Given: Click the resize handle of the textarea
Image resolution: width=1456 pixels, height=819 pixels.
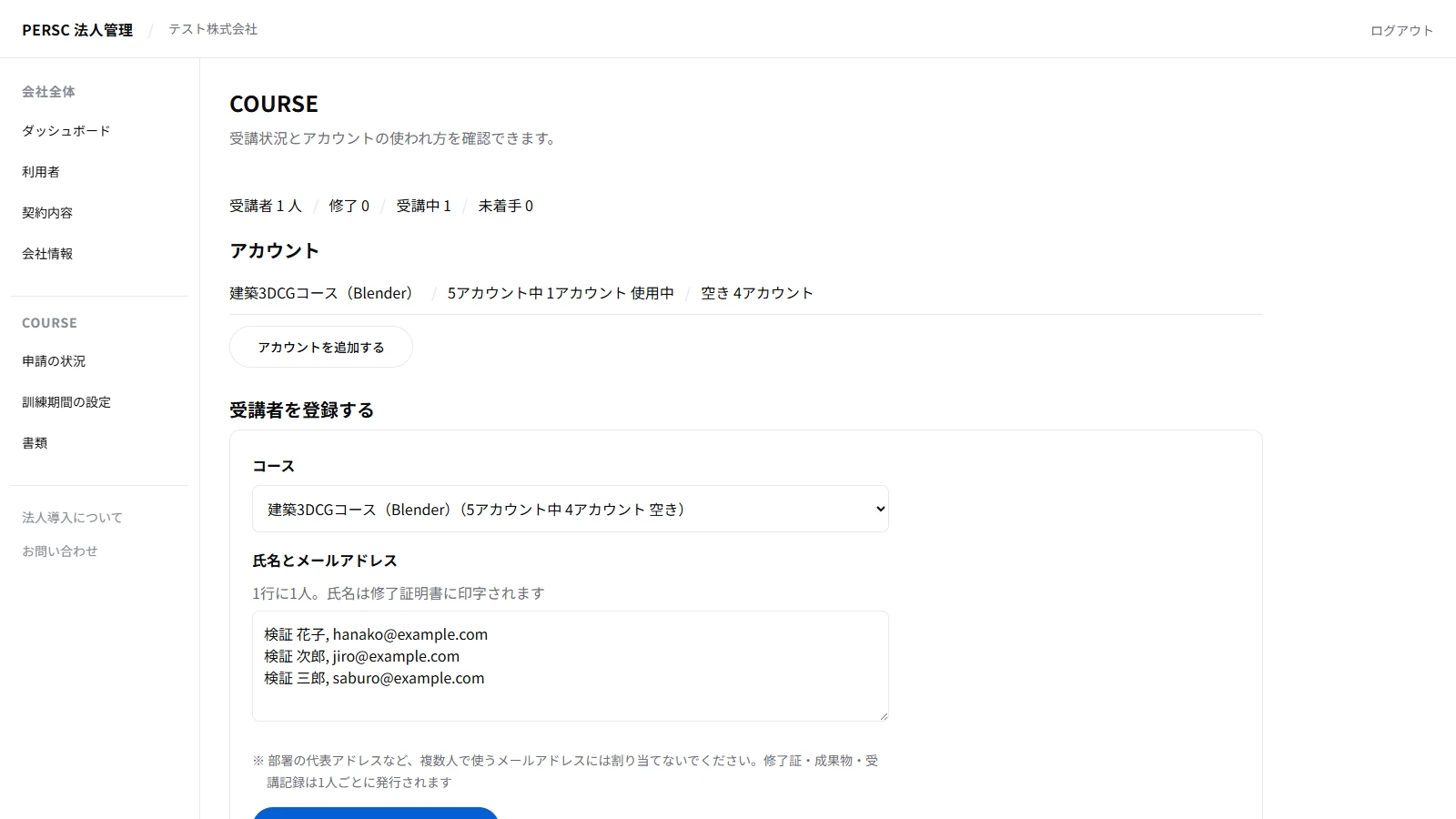Looking at the screenshot, I should [x=883, y=715].
